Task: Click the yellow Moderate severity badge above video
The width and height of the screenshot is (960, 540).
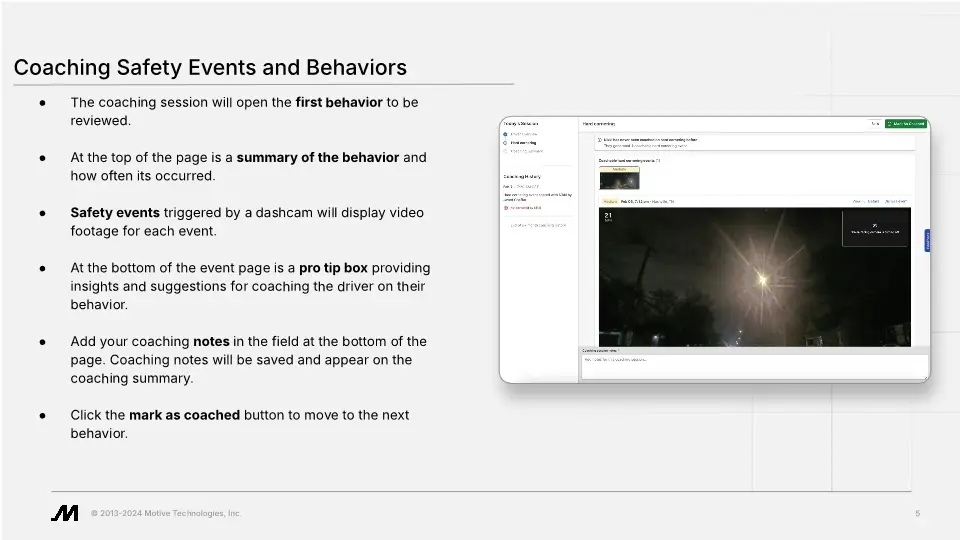Action: (x=609, y=201)
